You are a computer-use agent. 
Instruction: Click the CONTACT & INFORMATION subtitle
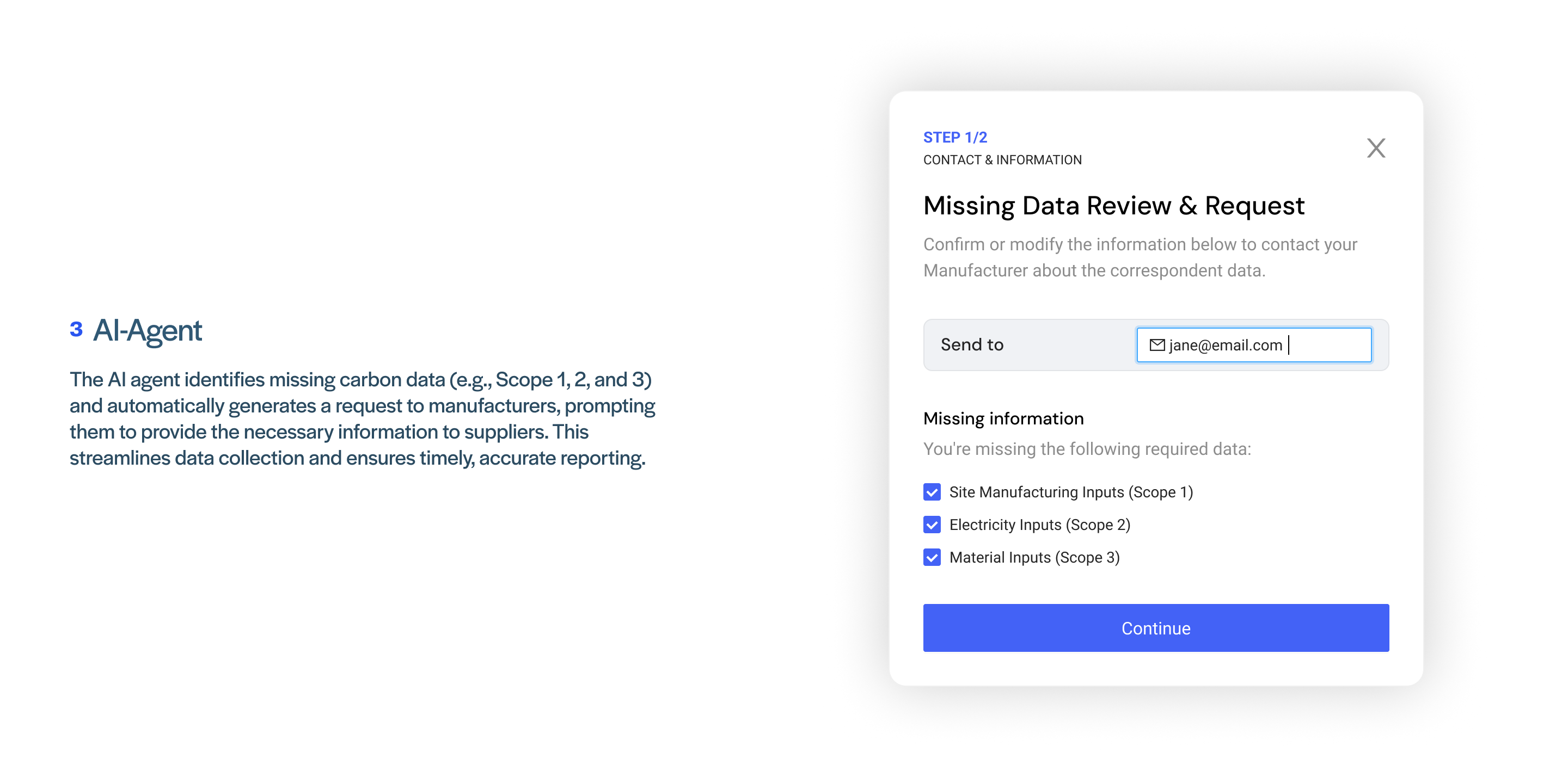(1002, 160)
